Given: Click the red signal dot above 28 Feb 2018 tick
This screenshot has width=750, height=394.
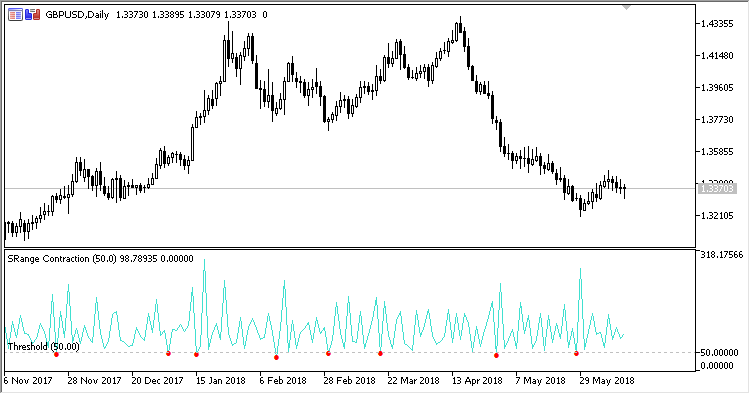Looking at the screenshot, I should (328, 353).
